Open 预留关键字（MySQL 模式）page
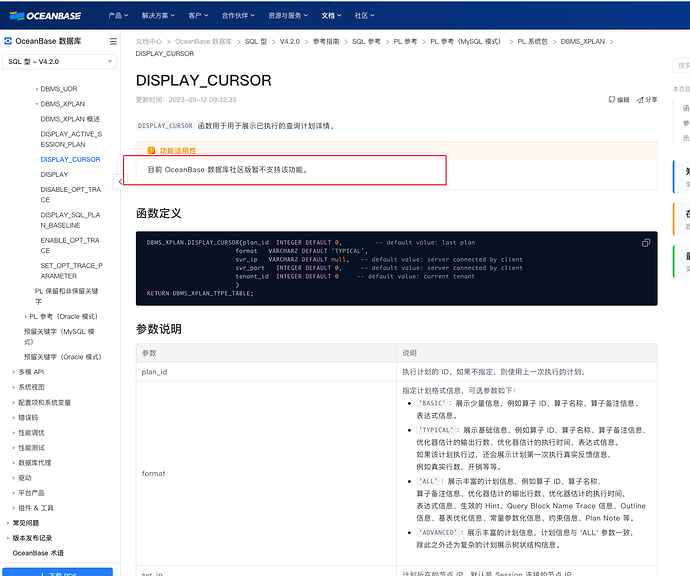This screenshot has width=690, height=576. [x=59, y=337]
